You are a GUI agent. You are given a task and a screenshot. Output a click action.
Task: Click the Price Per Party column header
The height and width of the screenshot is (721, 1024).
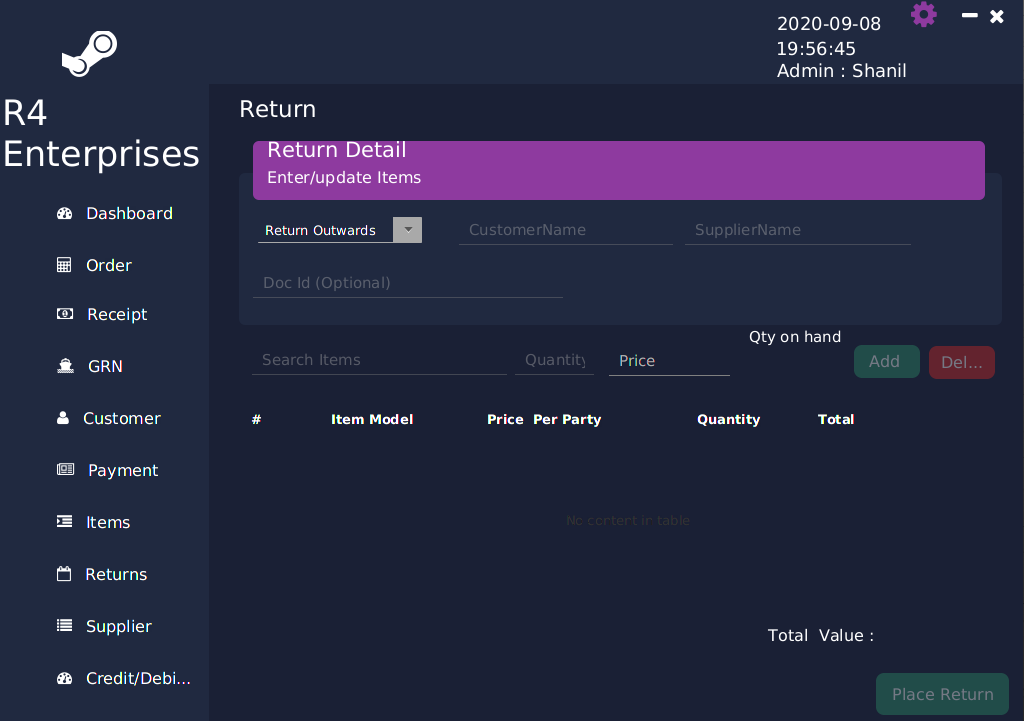click(544, 420)
